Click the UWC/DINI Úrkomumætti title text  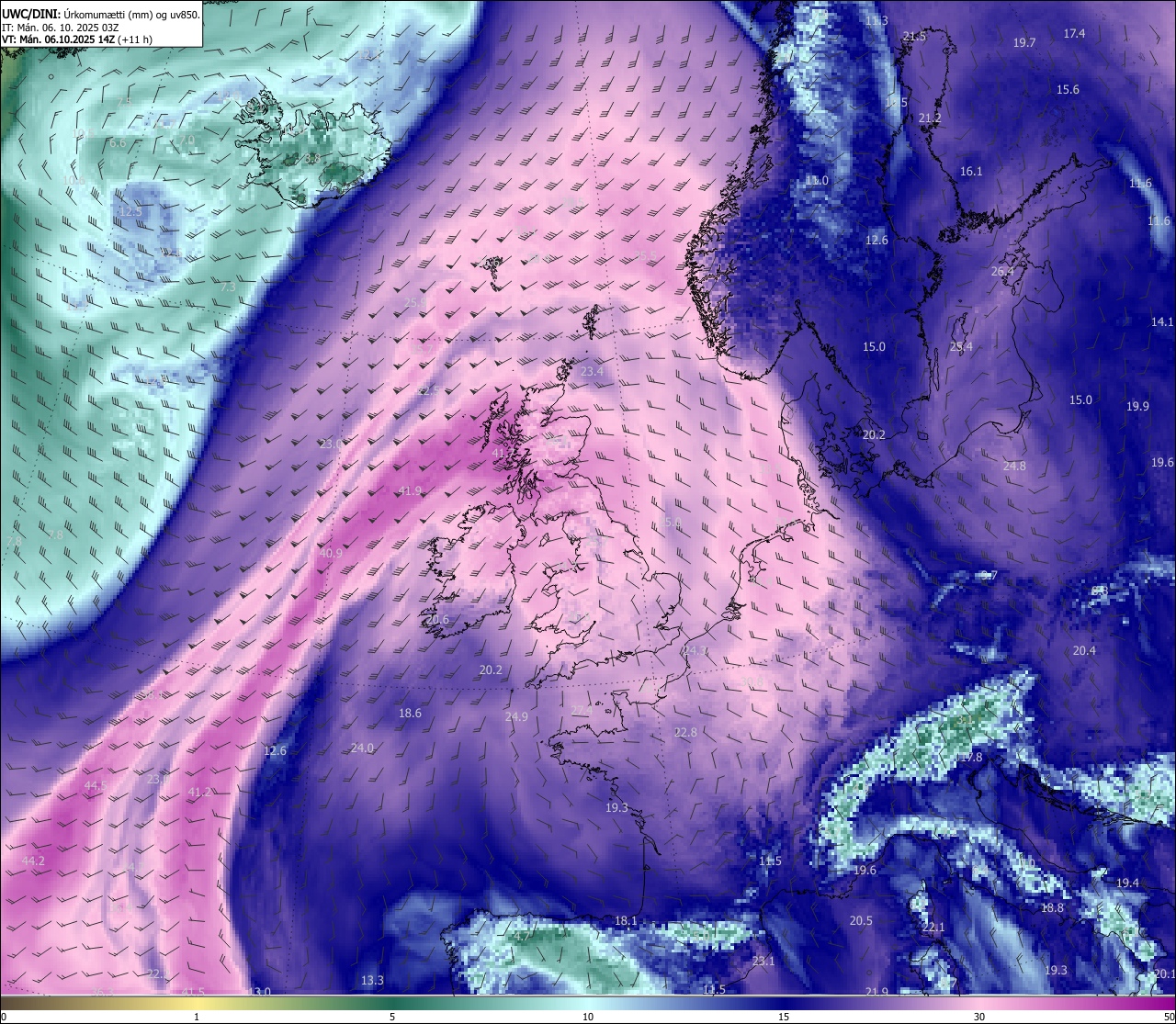click(x=101, y=14)
